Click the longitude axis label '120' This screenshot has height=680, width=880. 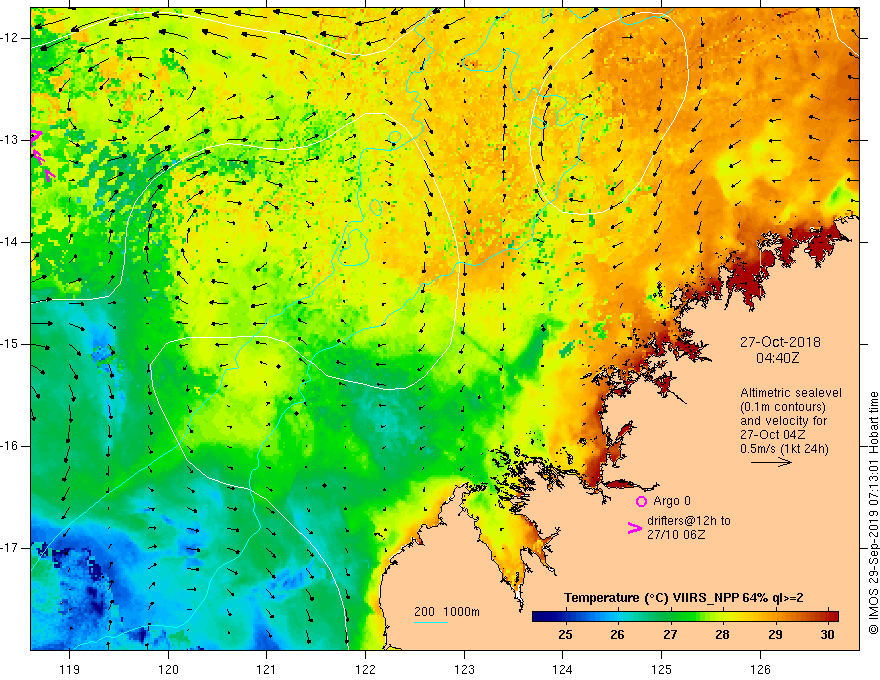point(168,669)
